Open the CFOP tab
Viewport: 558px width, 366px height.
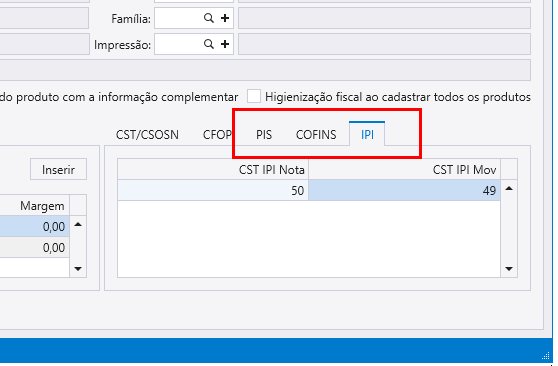217,135
